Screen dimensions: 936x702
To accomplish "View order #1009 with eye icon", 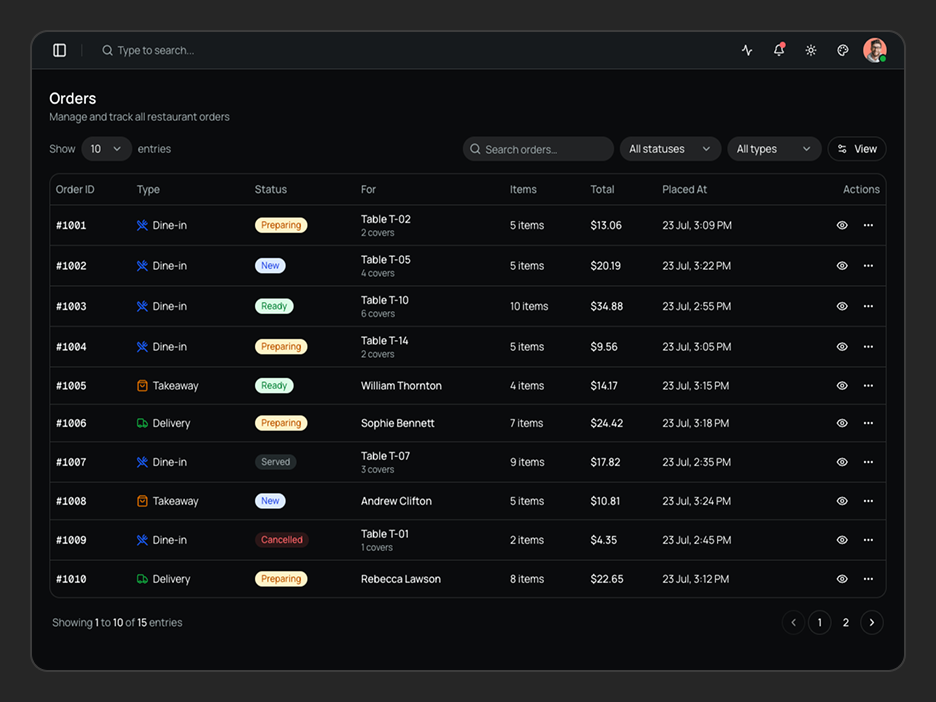I will tap(842, 540).
